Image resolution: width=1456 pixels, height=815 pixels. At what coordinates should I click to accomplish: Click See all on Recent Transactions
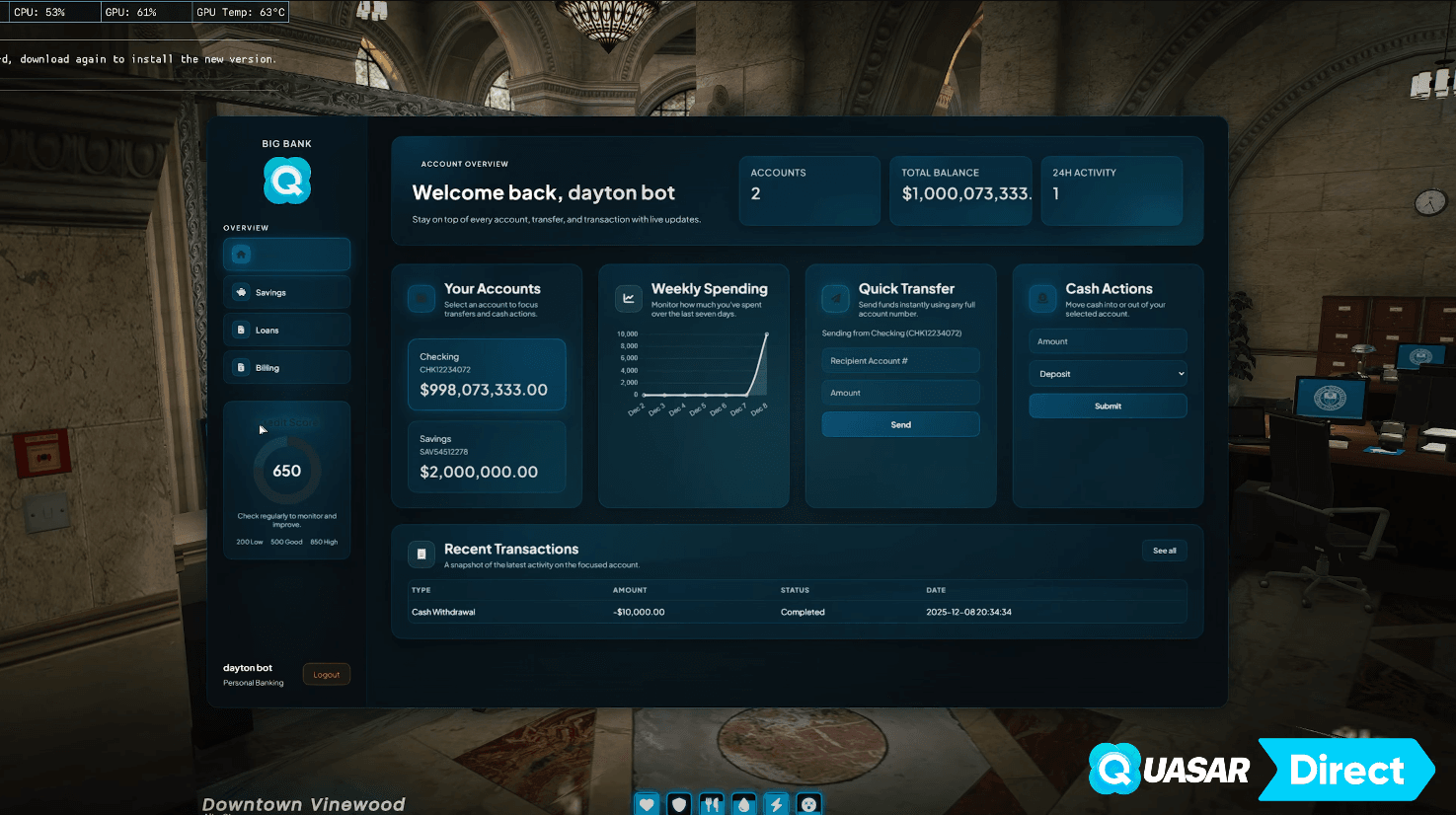click(x=1164, y=550)
